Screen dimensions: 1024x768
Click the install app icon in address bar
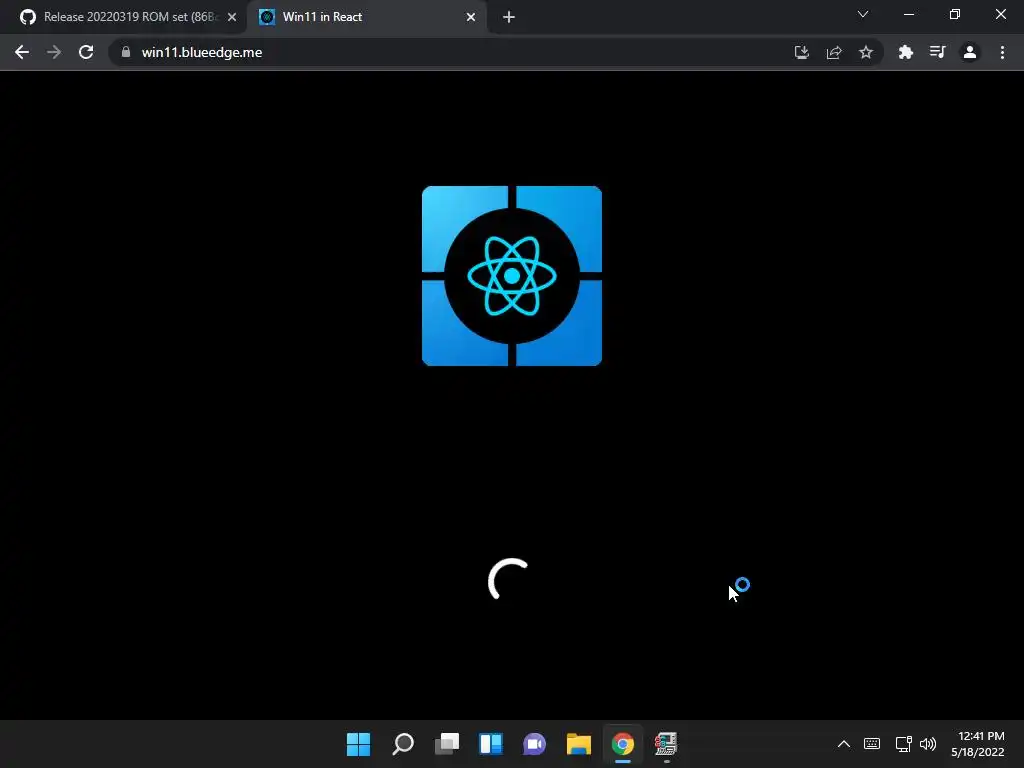click(x=801, y=52)
